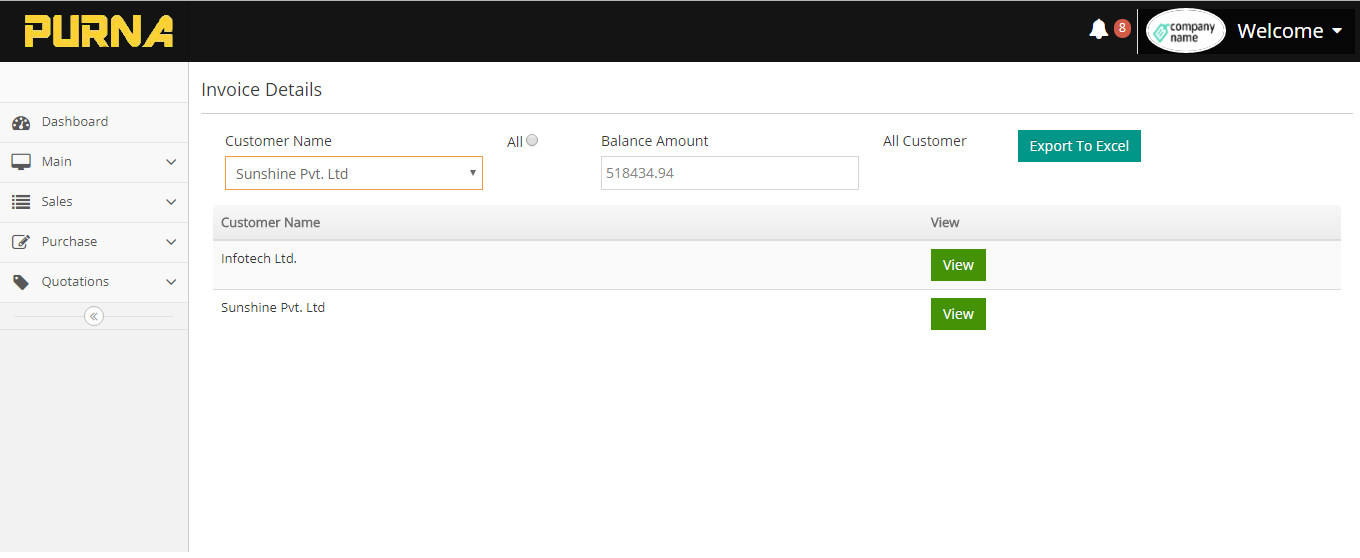1360x558 pixels.
Task: Open the Quotations sidebar menu
Action: (x=94, y=282)
